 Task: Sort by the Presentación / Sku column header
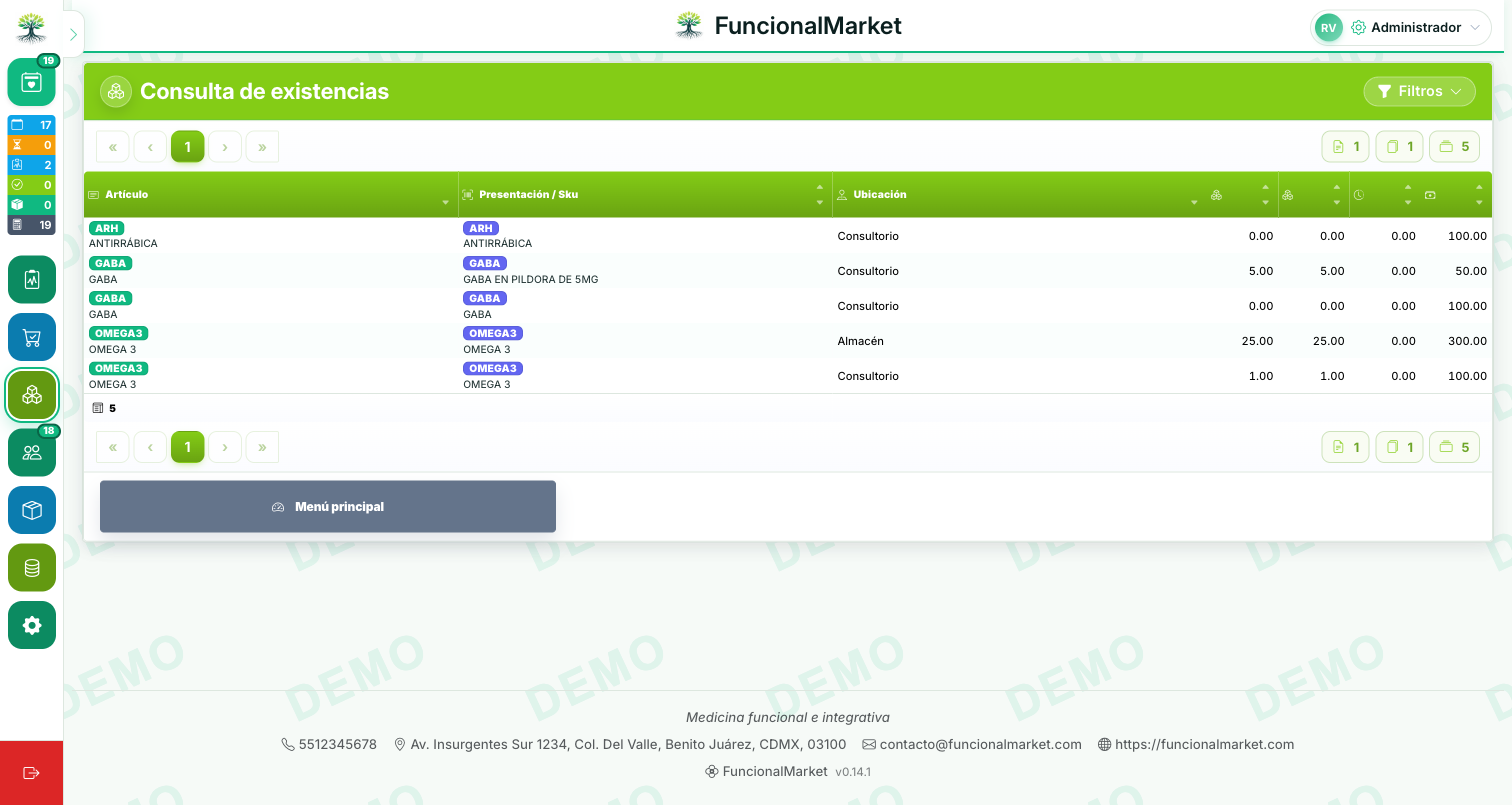pos(645,194)
